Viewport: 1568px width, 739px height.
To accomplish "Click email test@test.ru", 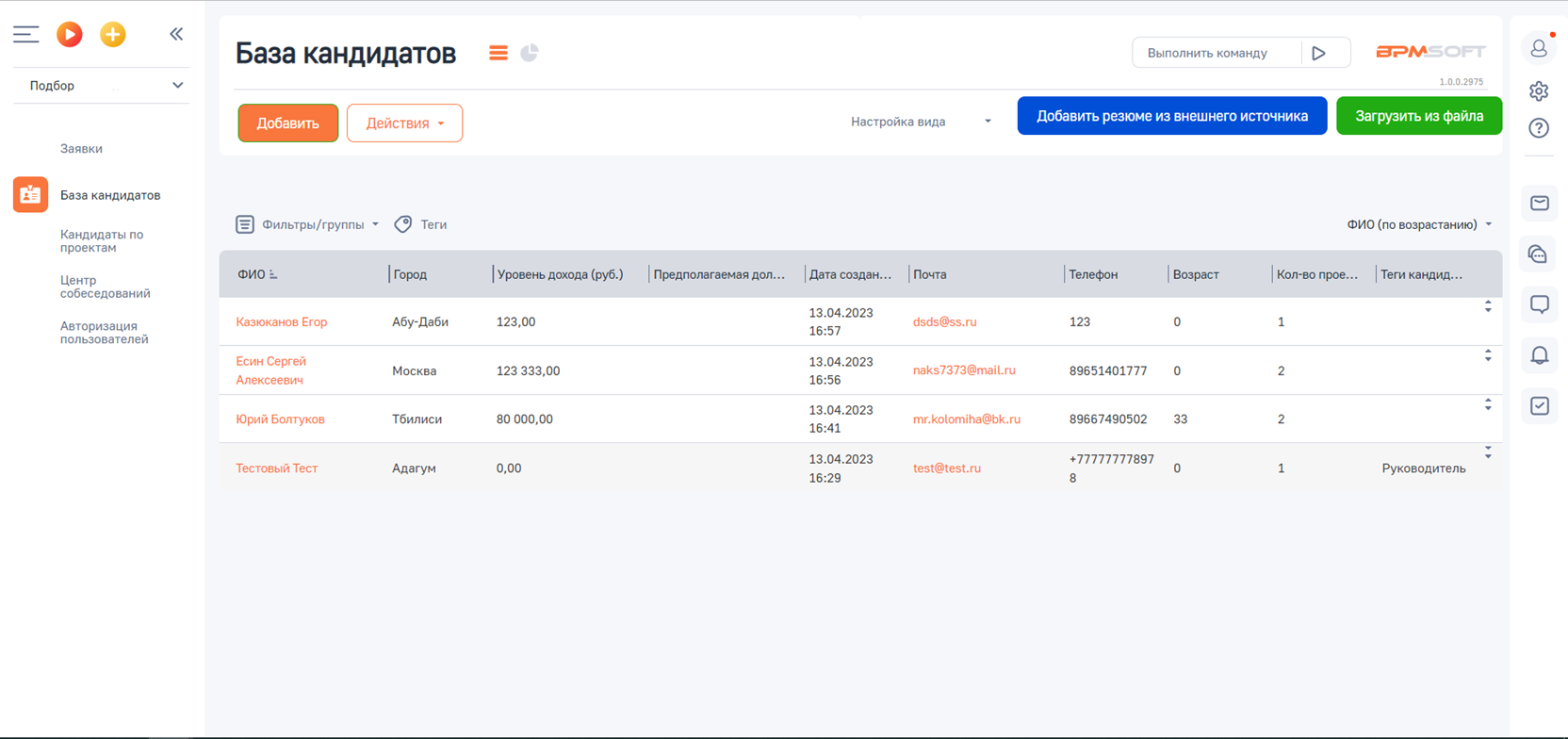I will click(946, 468).
